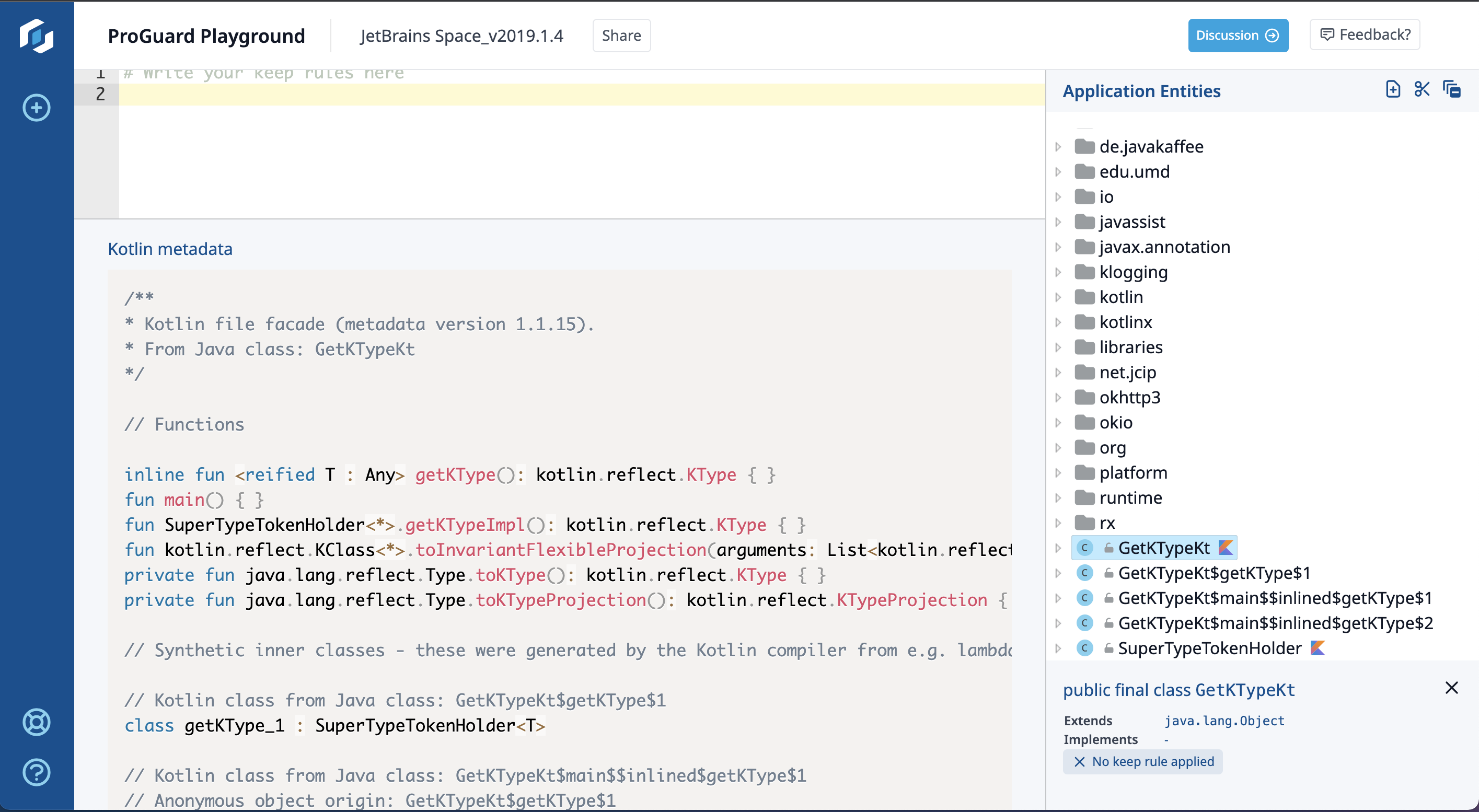Click the settings/gear icon in left sidebar

[x=37, y=721]
